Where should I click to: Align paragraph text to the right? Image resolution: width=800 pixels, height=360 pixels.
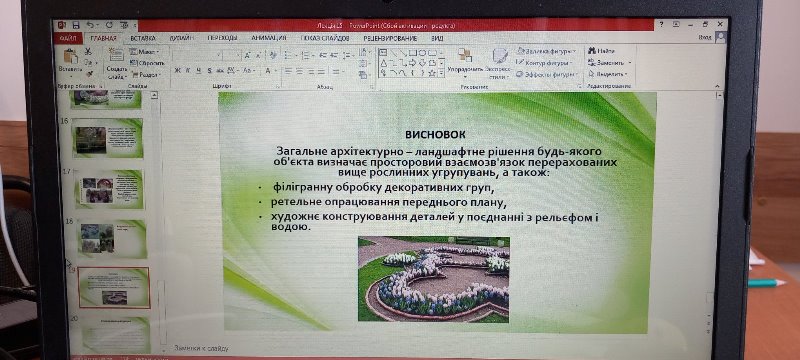[310, 71]
